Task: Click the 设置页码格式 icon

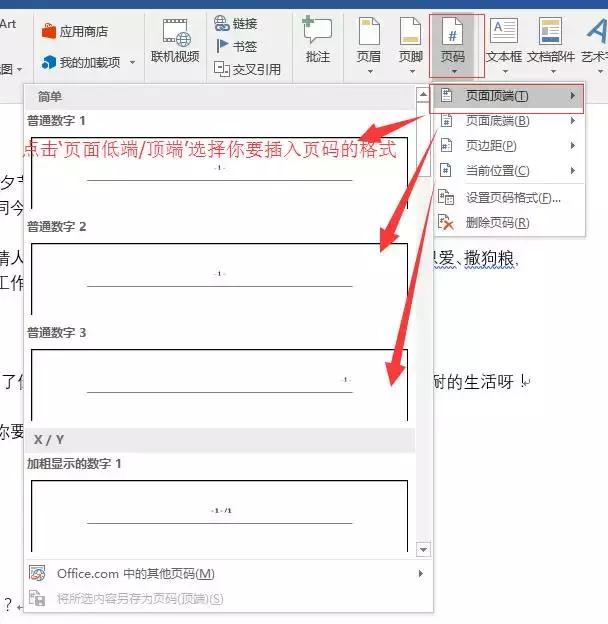Action: 446,197
